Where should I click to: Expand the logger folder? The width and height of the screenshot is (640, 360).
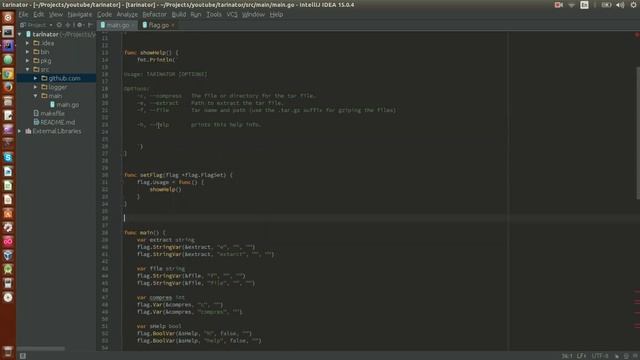[36, 87]
